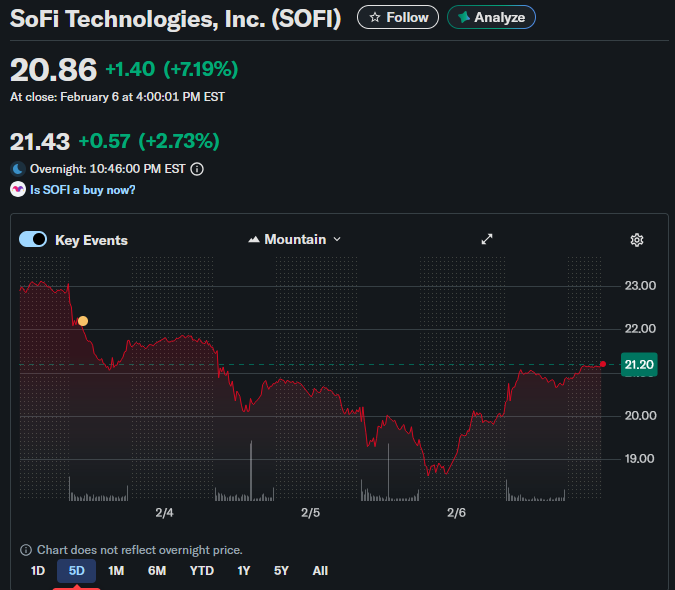The width and height of the screenshot is (675, 590).
Task: Click the logo beside 'Is SOFI a buy now?'
Action: [x=18, y=189]
